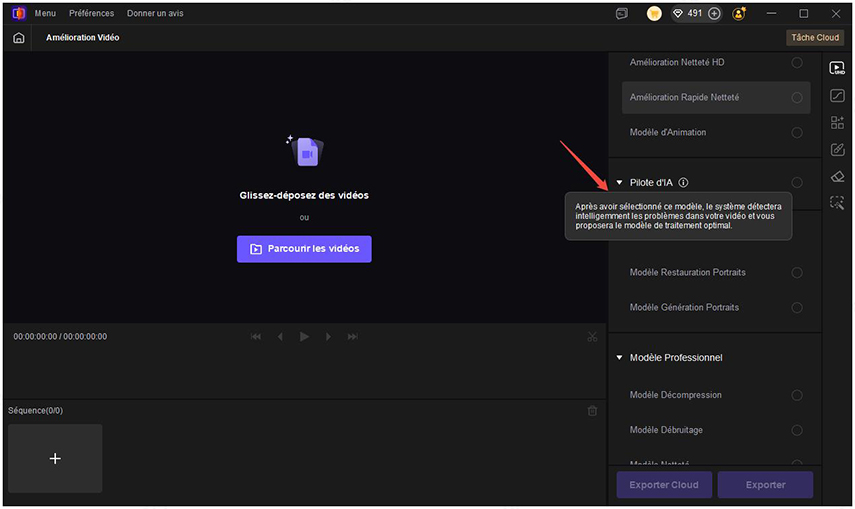Select the UHD video enhancement sidebar icon
The height and width of the screenshot is (509, 855).
[x=838, y=68]
